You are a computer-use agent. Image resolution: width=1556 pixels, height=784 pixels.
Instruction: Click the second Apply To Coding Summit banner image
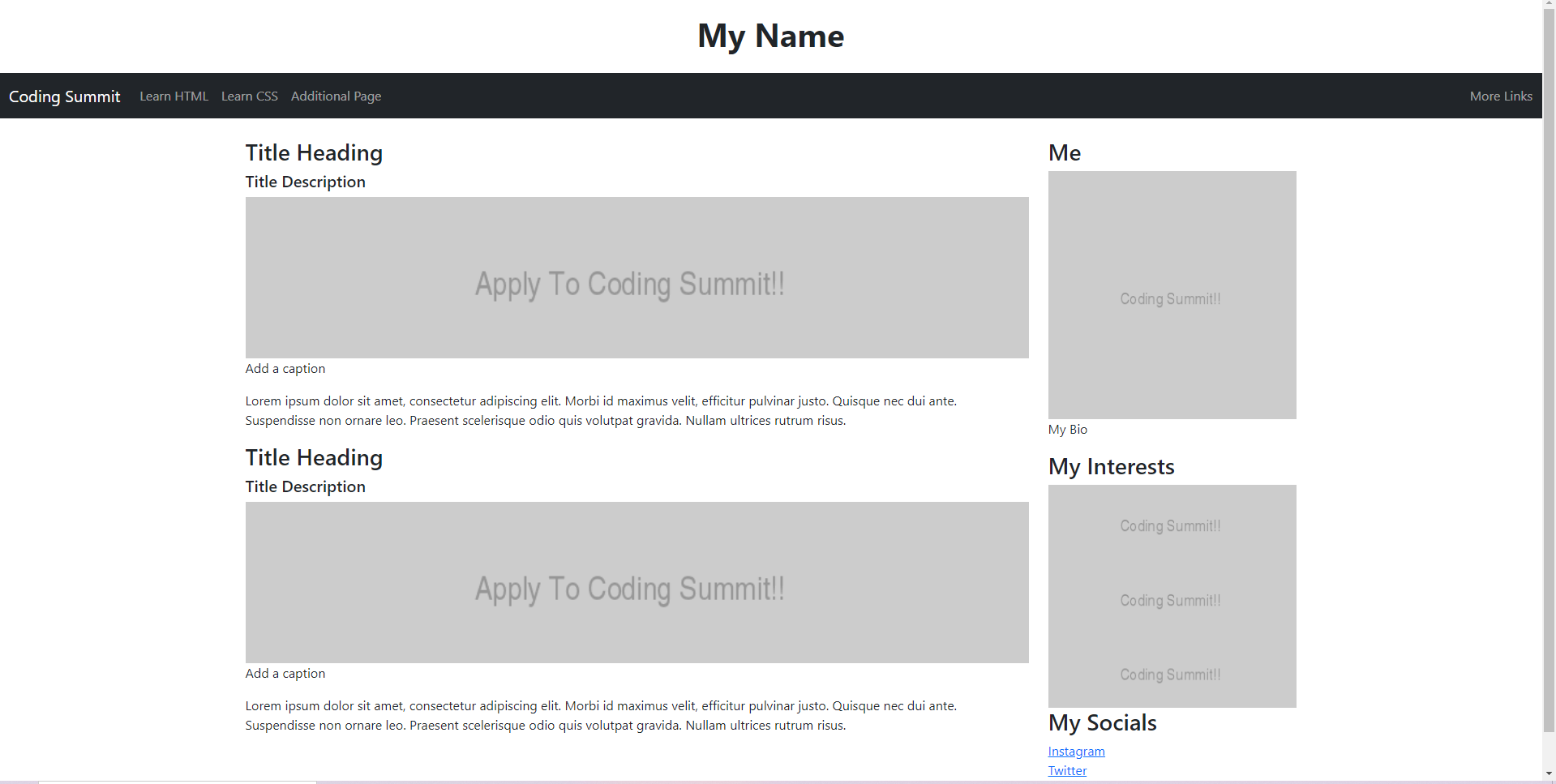[x=637, y=582]
